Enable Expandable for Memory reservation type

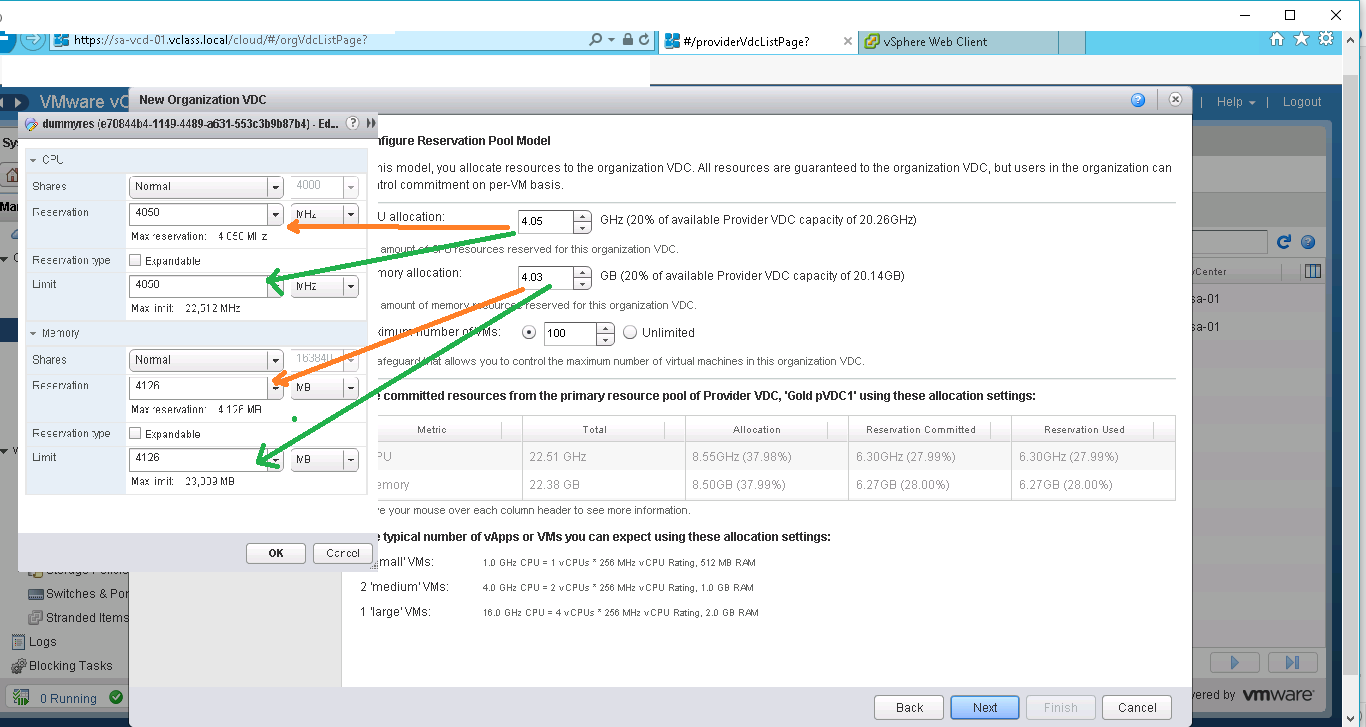click(x=137, y=433)
